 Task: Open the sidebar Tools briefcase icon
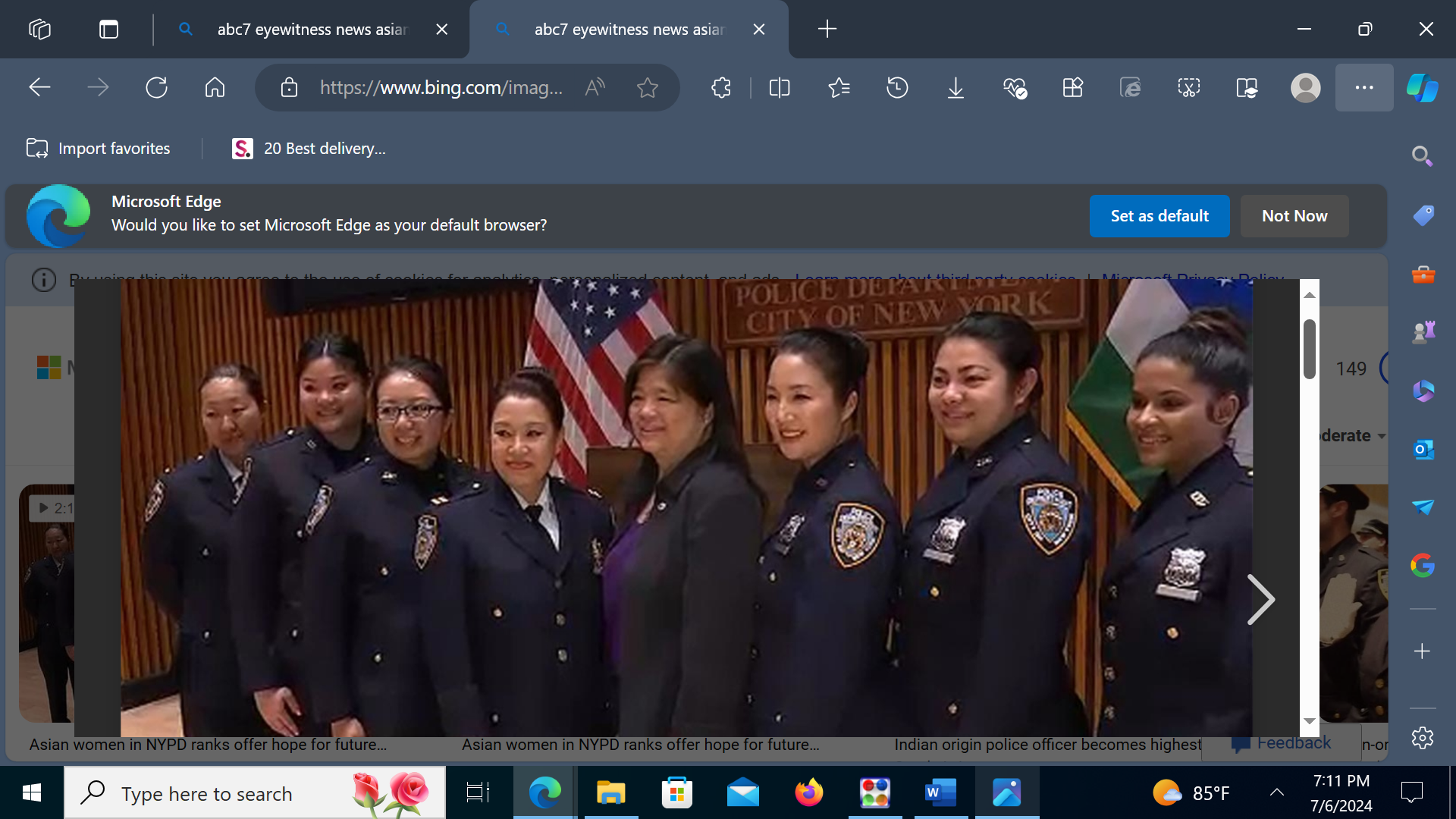(x=1423, y=275)
